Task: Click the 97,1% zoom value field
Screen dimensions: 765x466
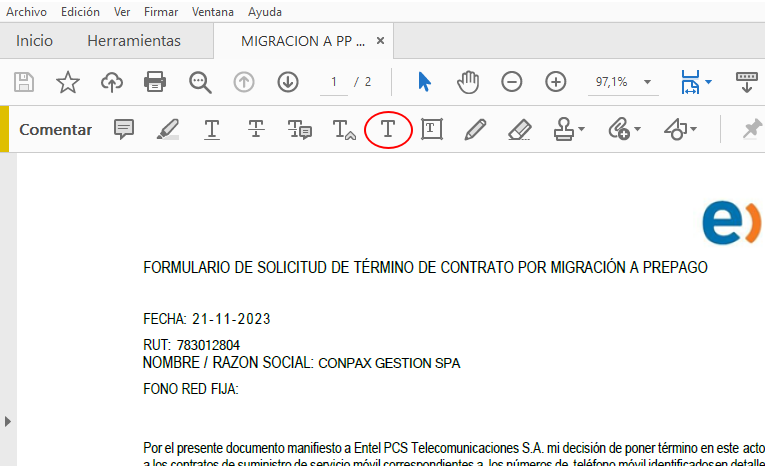Action: [611, 82]
